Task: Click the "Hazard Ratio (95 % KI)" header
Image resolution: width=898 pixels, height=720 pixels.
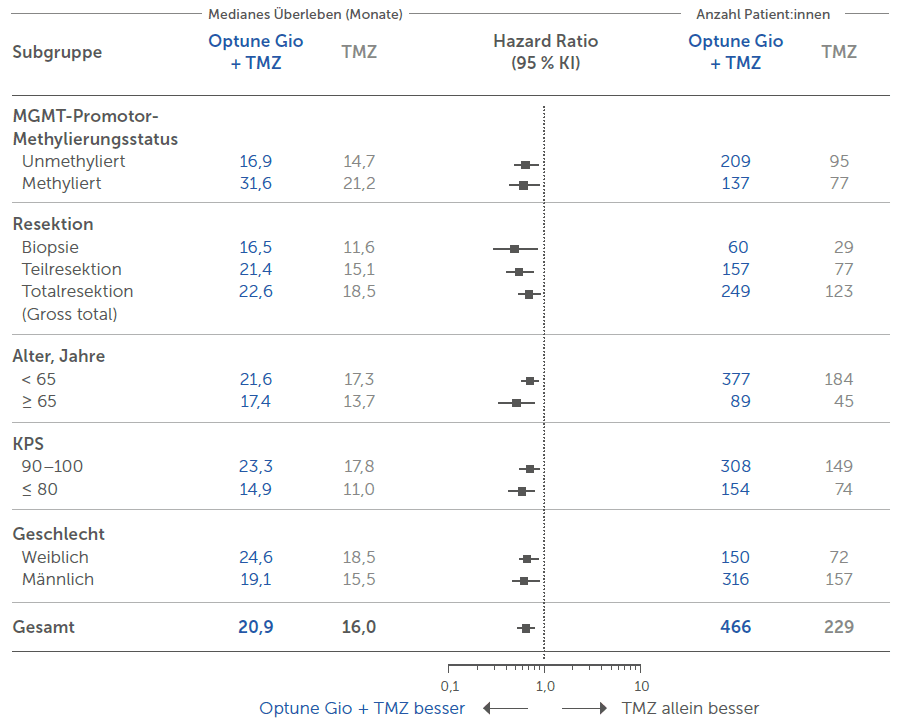Action: 546,52
